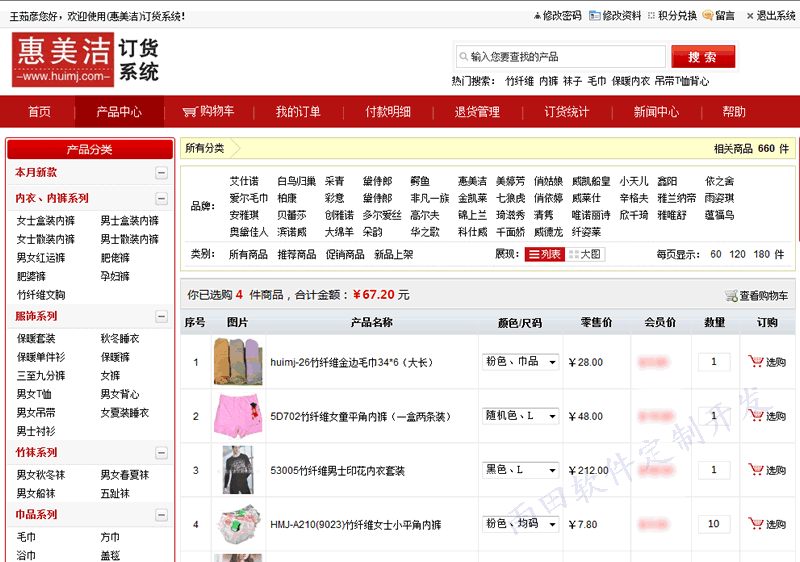Image resolution: width=800 pixels, height=562 pixels.
Task: Select 男士盒装内裤 subcategory
Action: coord(130,220)
